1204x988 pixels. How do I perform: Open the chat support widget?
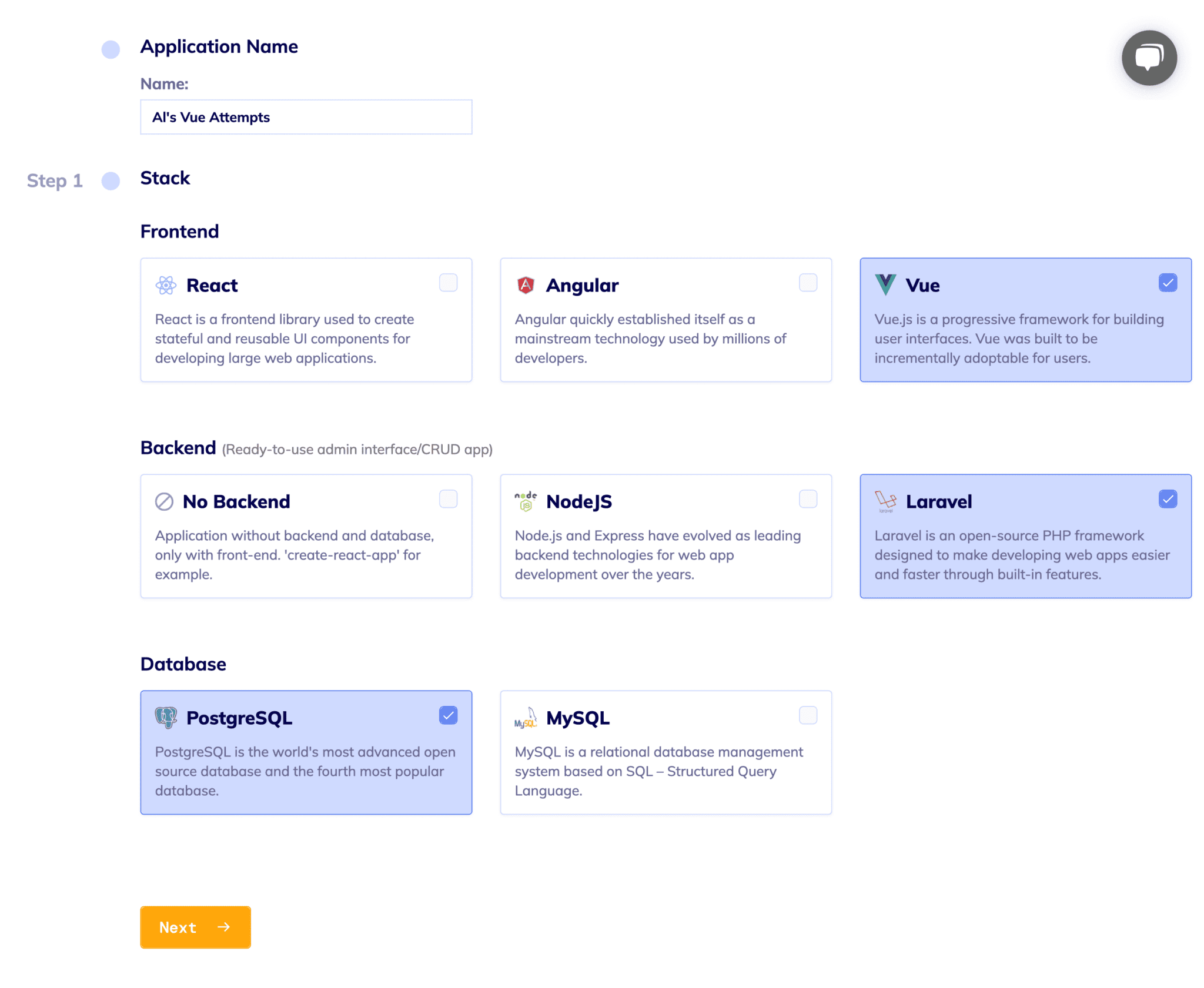click(1148, 58)
